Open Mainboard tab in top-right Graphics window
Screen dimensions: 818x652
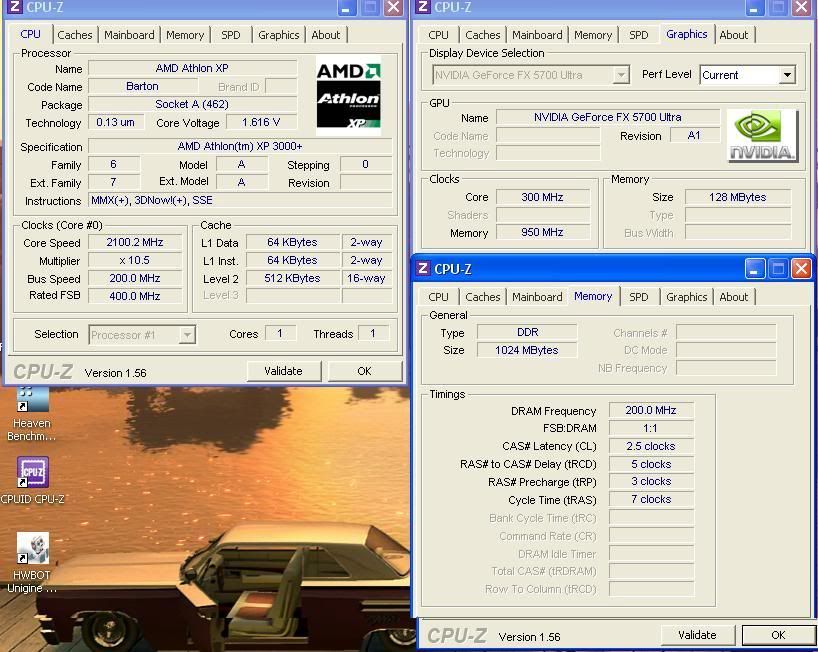[537, 35]
